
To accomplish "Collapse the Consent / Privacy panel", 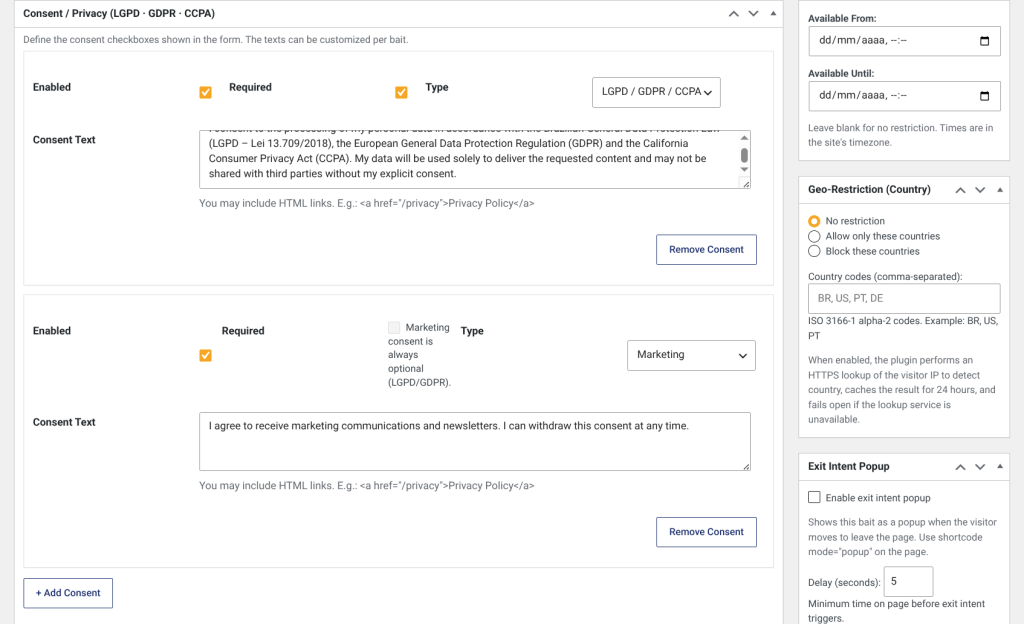I will point(773,14).
